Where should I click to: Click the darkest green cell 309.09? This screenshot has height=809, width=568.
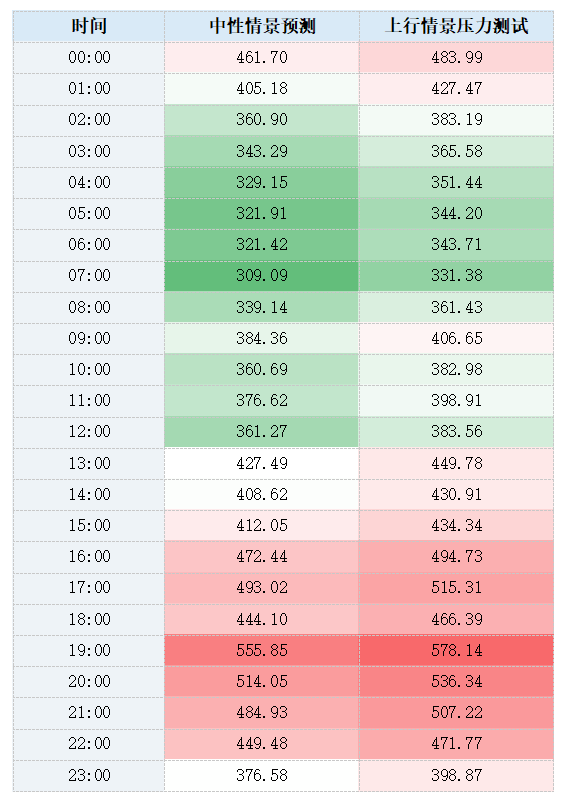coord(262,276)
